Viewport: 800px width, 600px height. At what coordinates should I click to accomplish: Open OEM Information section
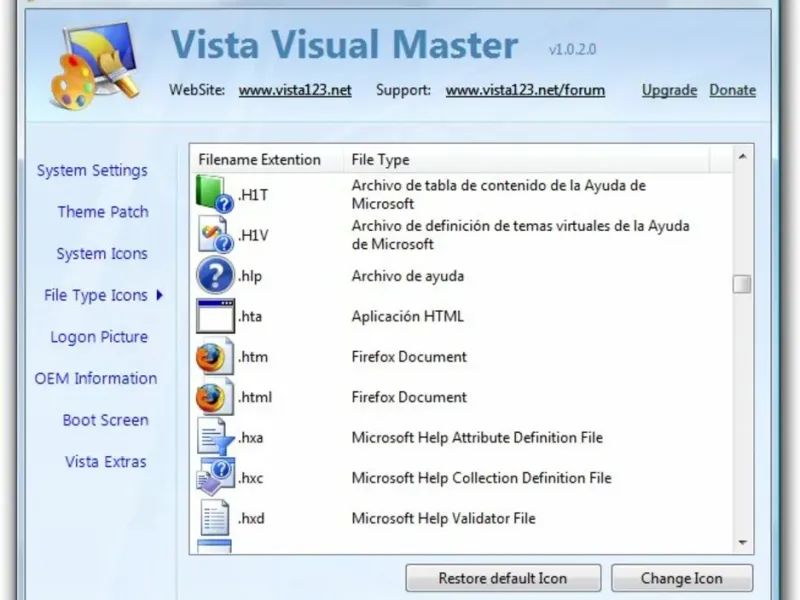pos(96,379)
